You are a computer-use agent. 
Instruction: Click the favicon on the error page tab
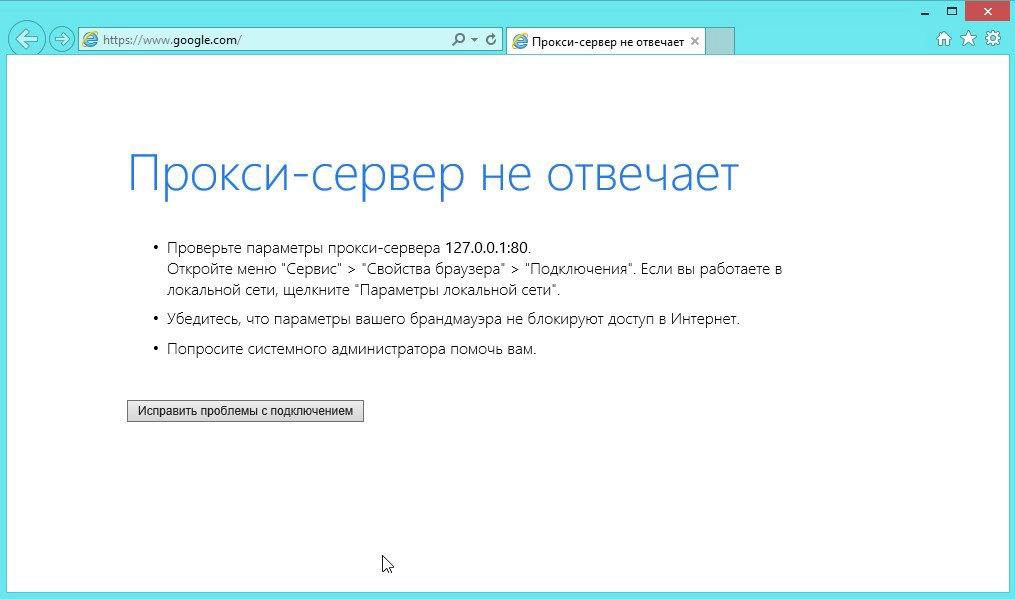click(x=520, y=41)
